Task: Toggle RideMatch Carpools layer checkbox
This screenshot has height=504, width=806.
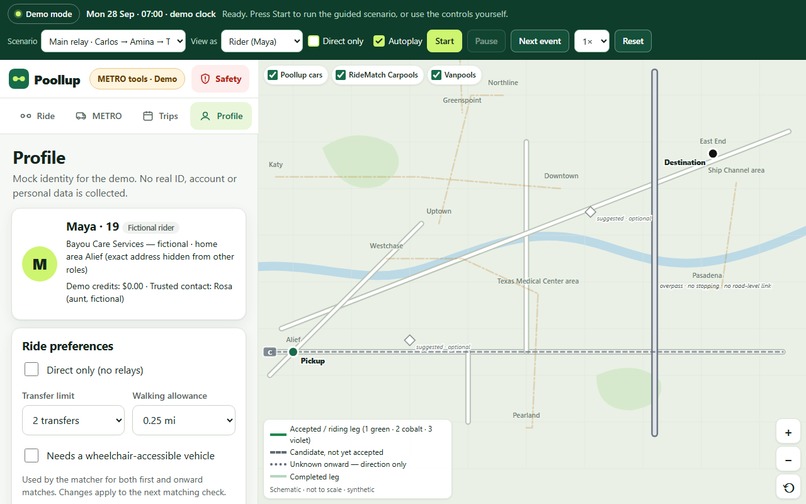Action: (x=340, y=75)
